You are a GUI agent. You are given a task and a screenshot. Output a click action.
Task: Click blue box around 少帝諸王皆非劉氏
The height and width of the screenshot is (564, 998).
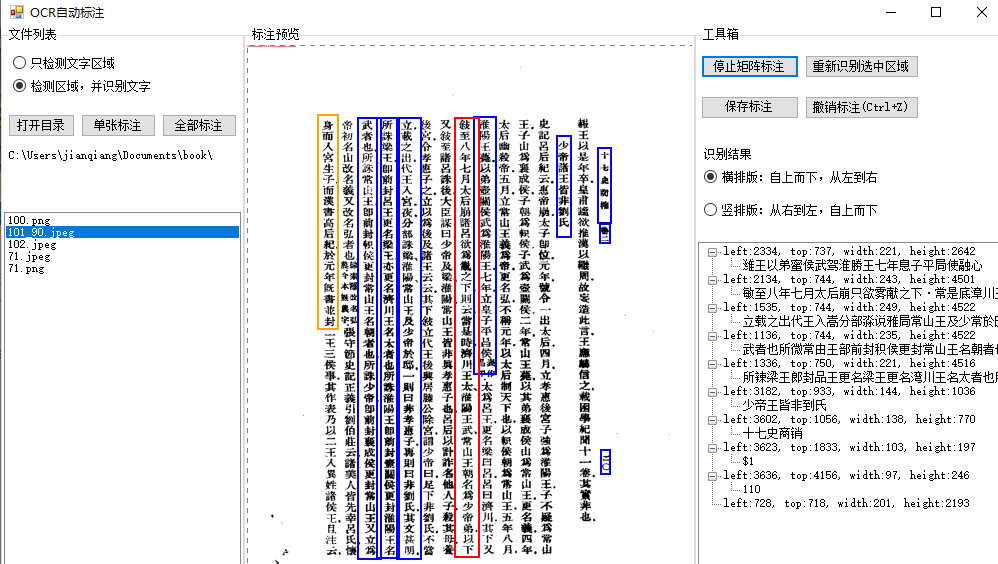[564, 186]
